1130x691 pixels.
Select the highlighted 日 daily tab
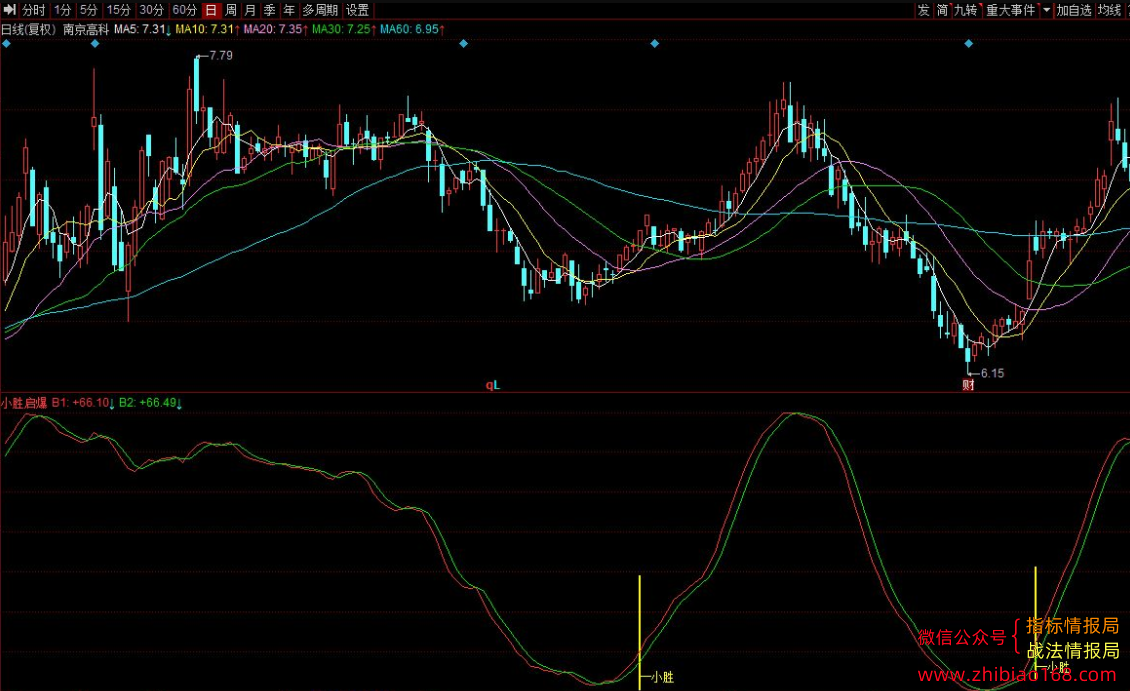point(211,10)
